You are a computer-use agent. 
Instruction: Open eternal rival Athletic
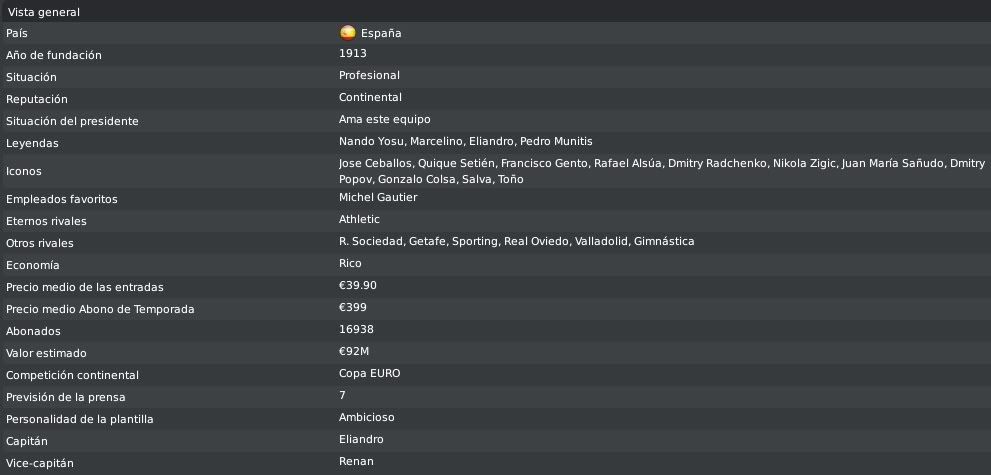click(x=359, y=219)
